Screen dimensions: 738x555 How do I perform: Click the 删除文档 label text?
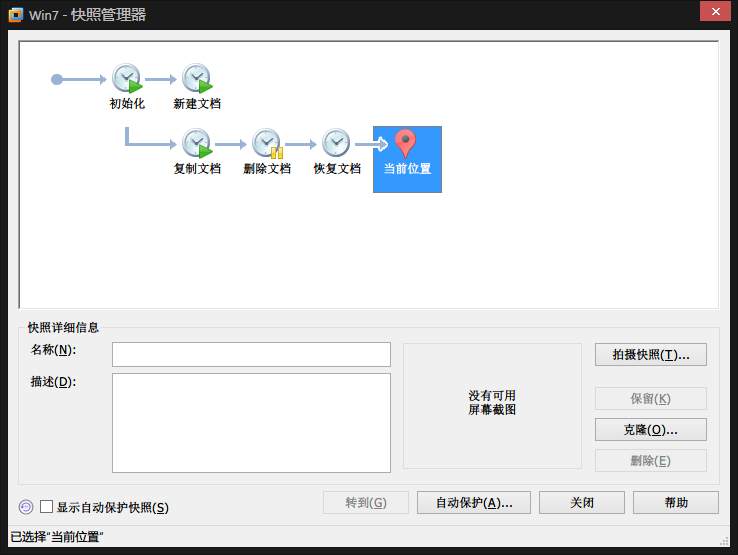[267, 169]
